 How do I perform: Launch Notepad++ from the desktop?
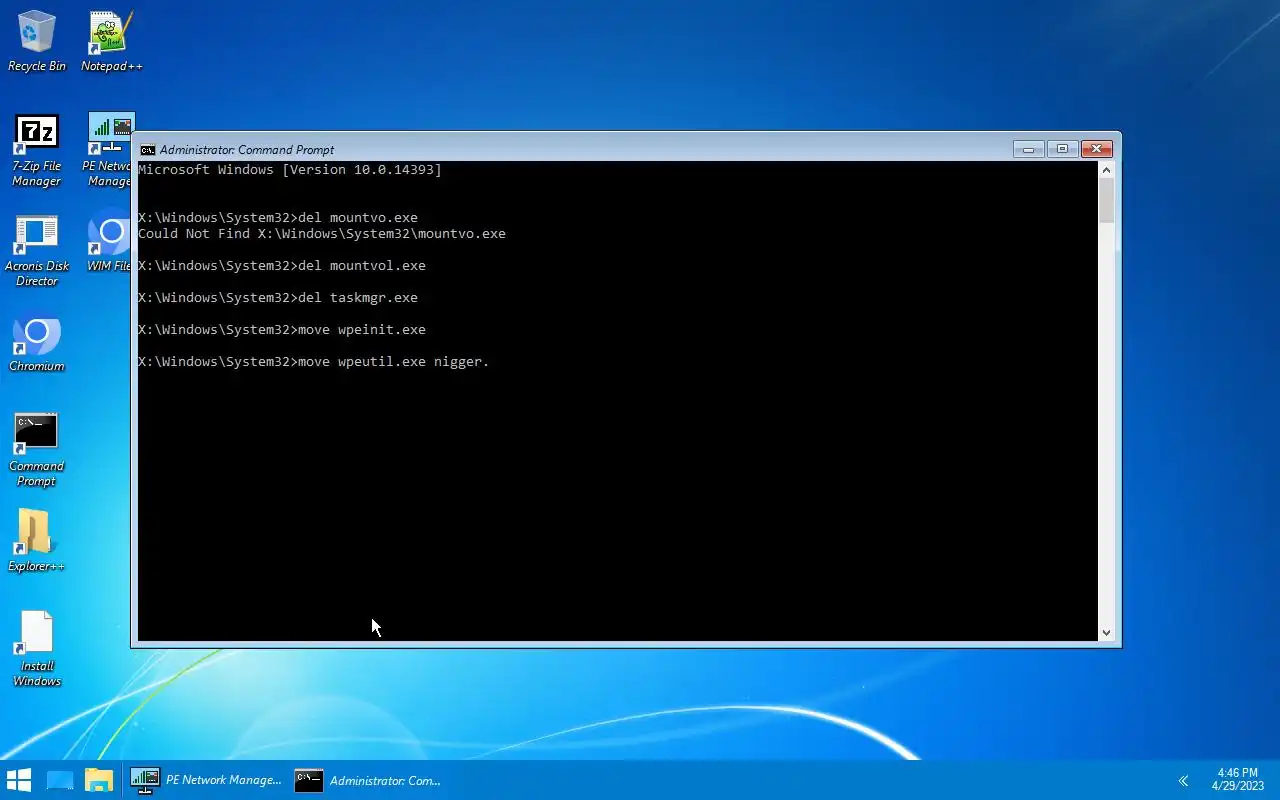(111, 41)
